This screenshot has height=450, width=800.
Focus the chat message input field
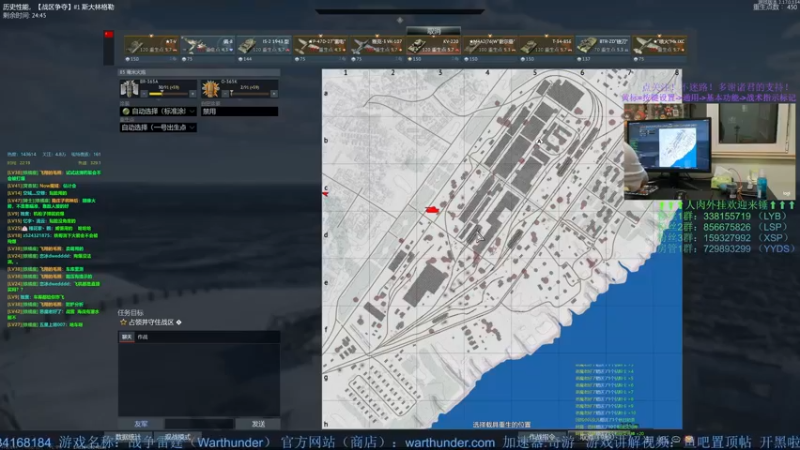(x=199, y=424)
